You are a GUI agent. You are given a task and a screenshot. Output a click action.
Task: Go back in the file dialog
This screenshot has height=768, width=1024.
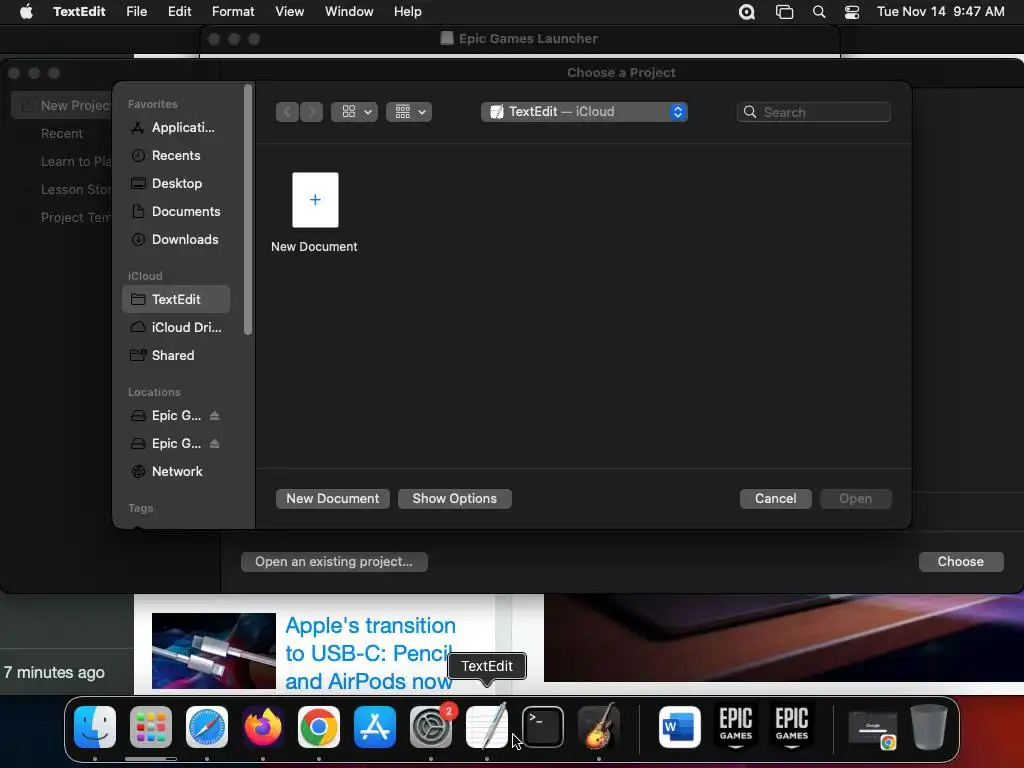coord(287,112)
